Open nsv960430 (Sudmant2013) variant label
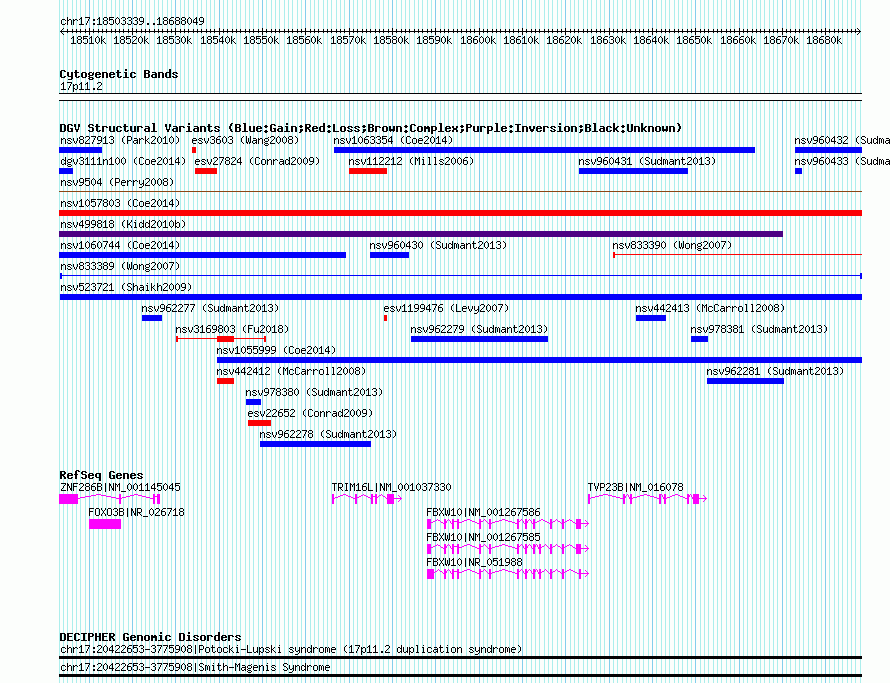 [438, 245]
